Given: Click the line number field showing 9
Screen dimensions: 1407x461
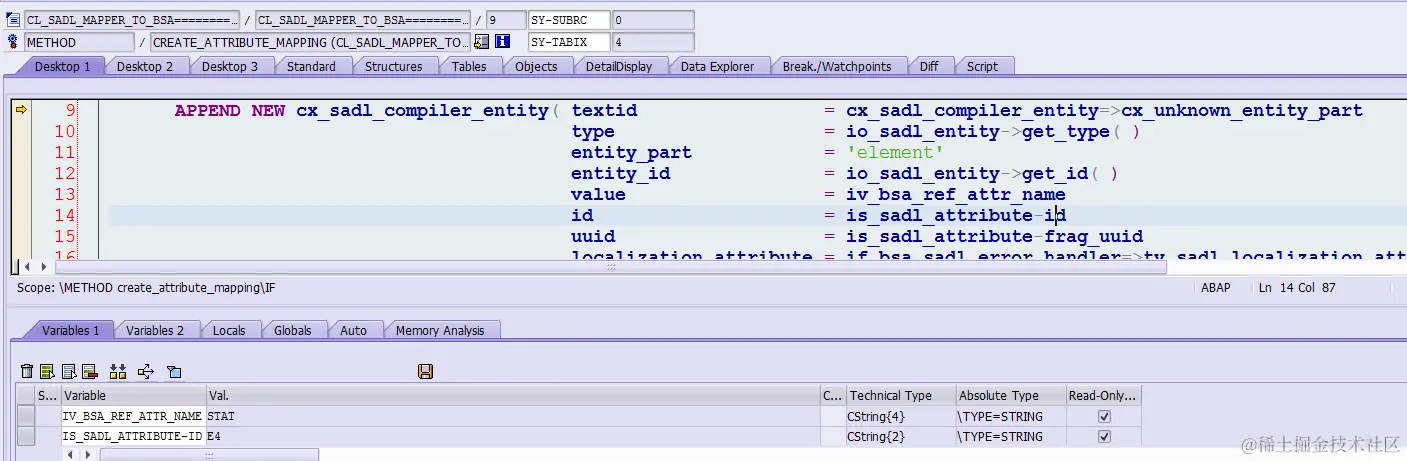Looking at the screenshot, I should pyautogui.click(x=504, y=20).
